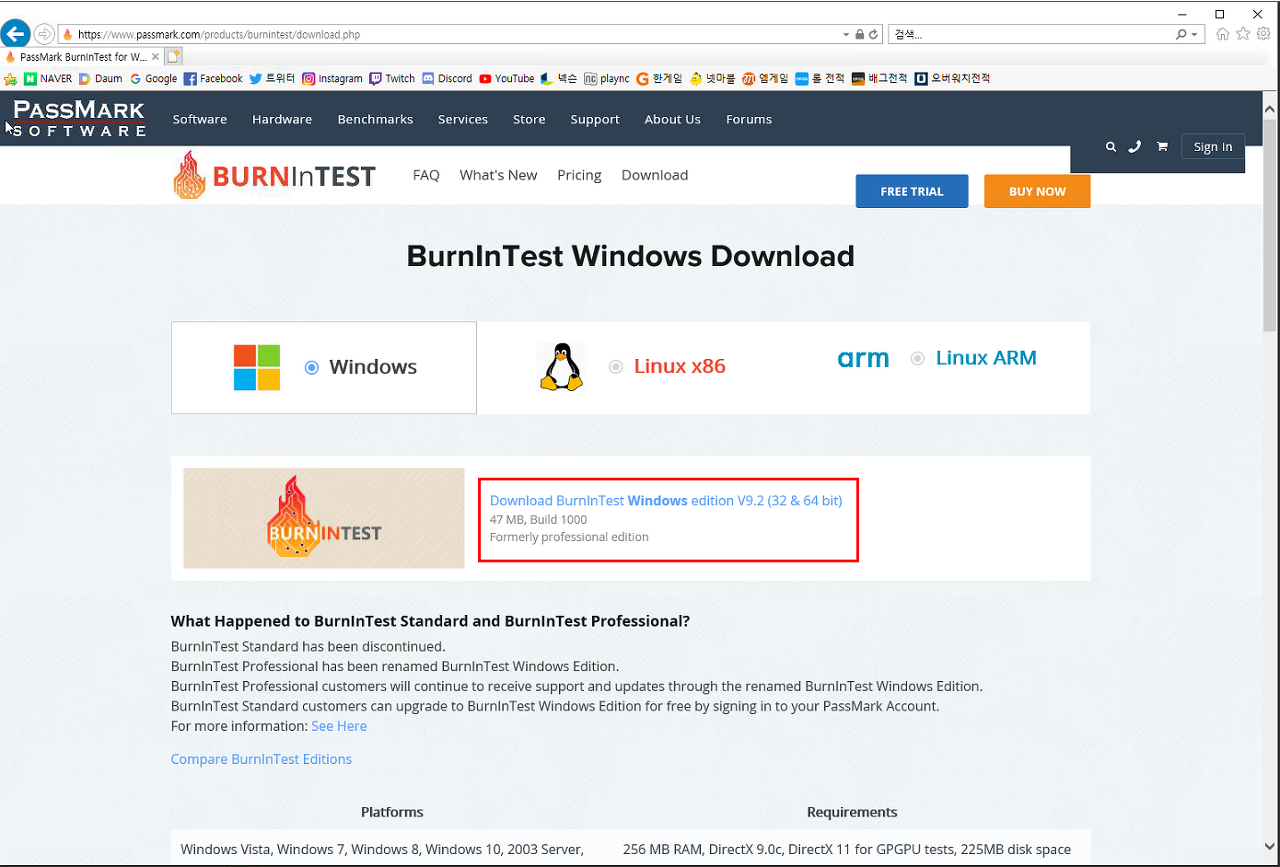Expand the search provider dropdown arrow
This screenshot has height=867, width=1280.
coord(1195,34)
